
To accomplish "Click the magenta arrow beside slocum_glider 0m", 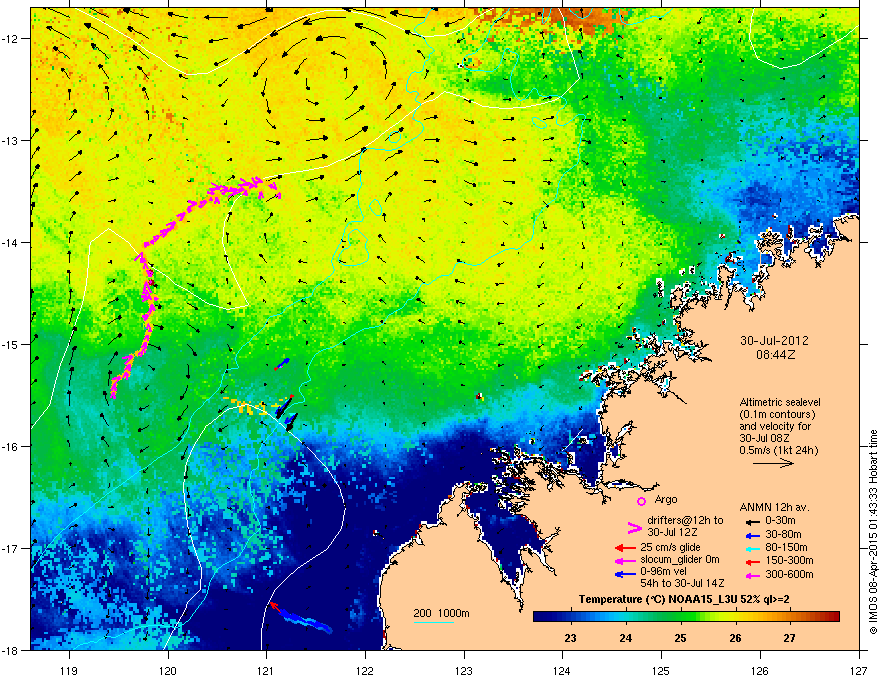I will tap(625, 560).
